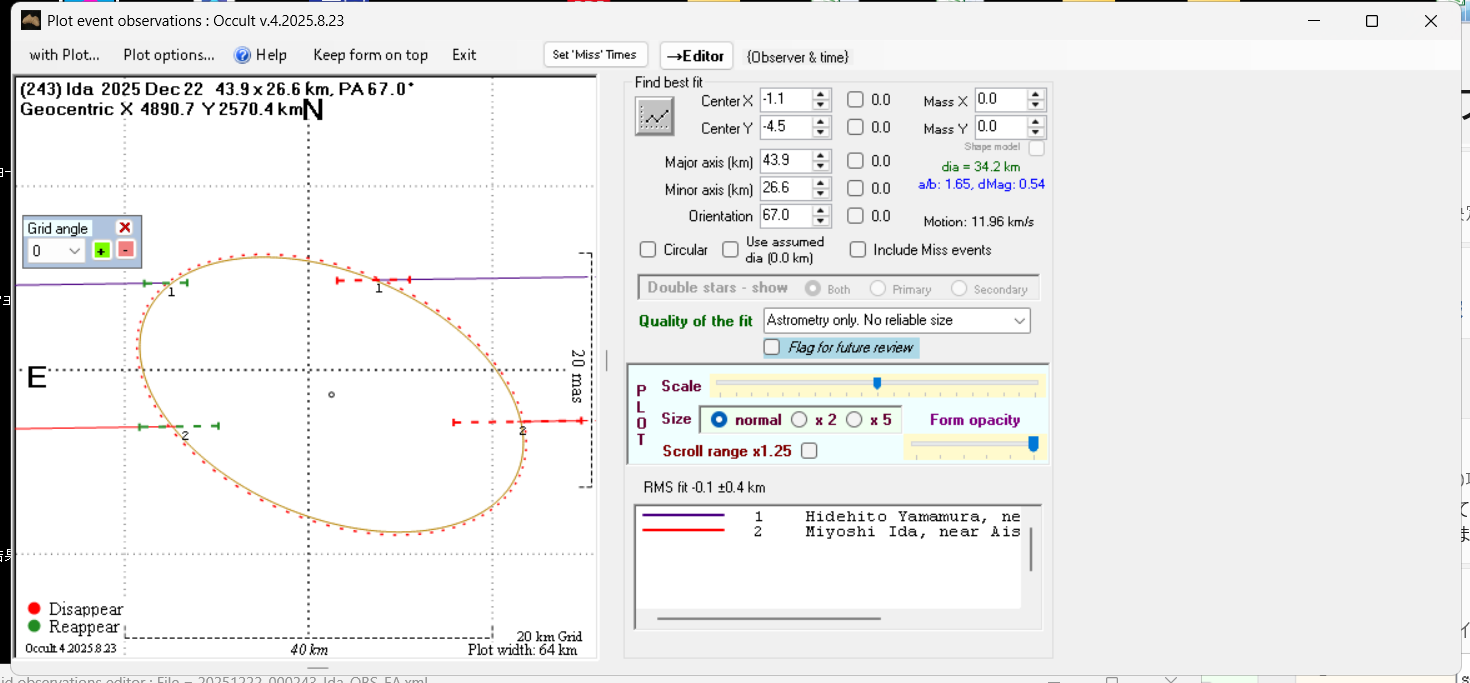This screenshot has width=1470, height=683.
Task: Open the Plot options... menu
Action: tap(169, 55)
